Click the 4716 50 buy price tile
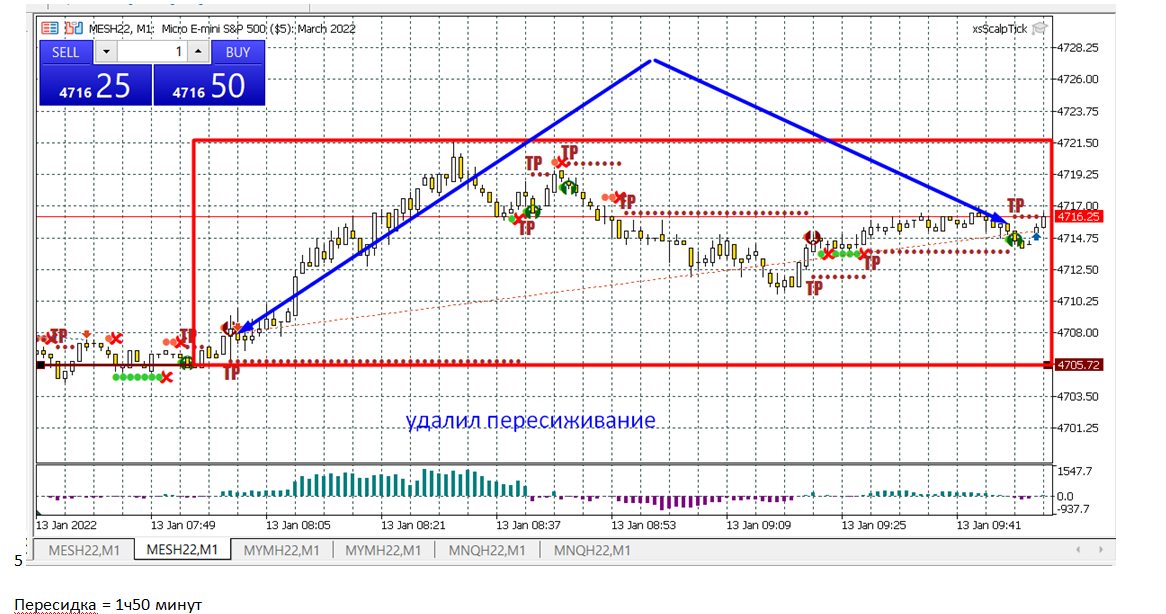This screenshot has height=614, width=1166. [x=209, y=85]
